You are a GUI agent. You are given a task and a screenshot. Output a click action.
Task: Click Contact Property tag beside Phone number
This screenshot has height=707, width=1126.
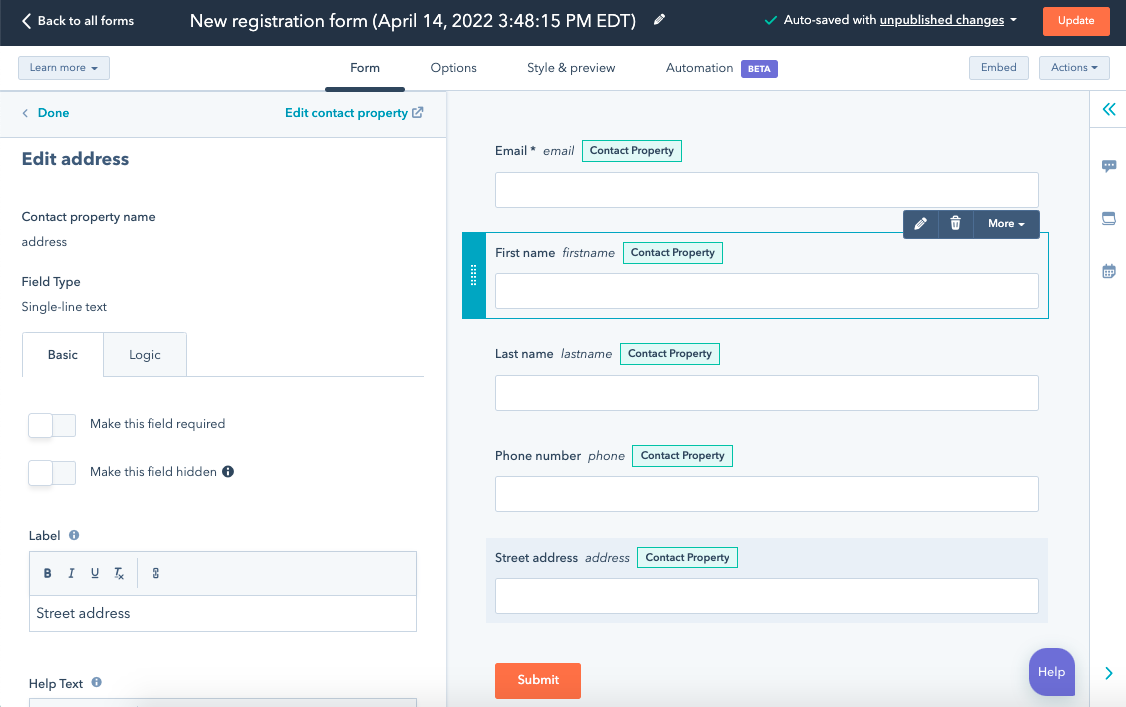click(682, 456)
